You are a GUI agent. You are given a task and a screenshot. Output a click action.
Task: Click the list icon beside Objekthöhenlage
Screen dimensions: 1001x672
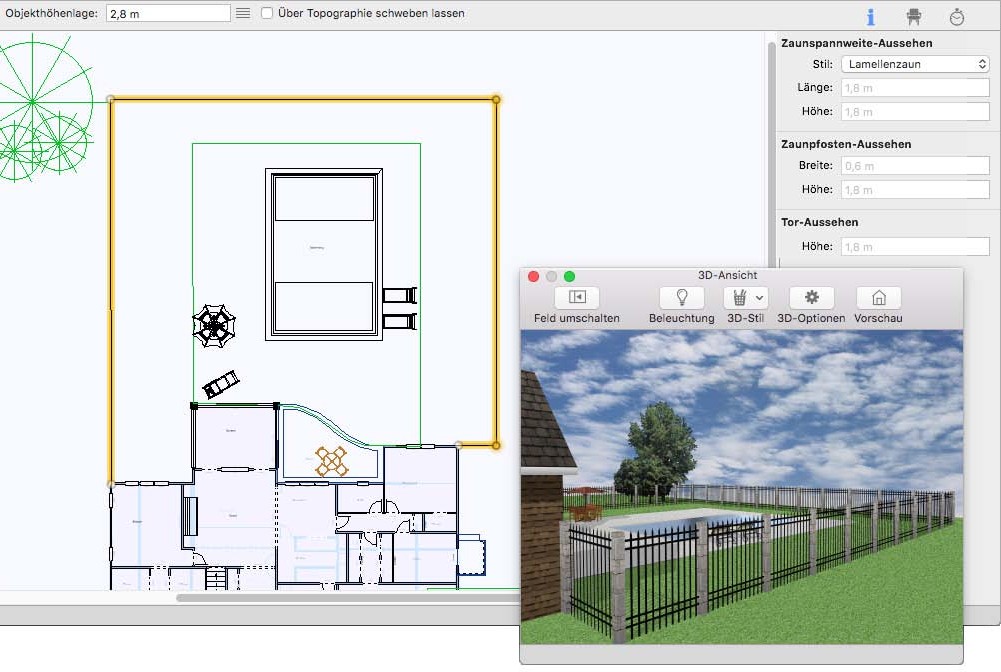point(243,14)
